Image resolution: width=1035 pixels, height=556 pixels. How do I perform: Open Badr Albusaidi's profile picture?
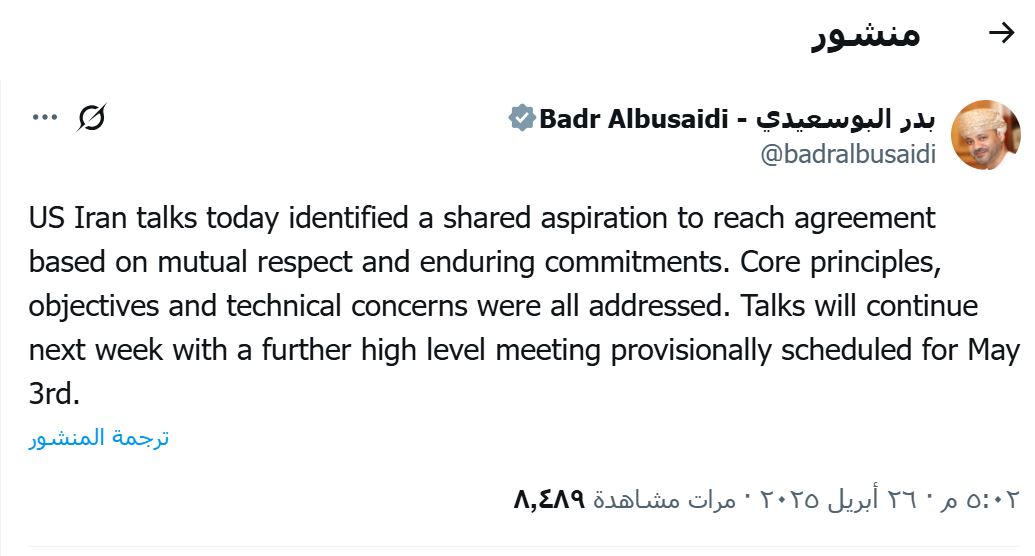pos(985,135)
